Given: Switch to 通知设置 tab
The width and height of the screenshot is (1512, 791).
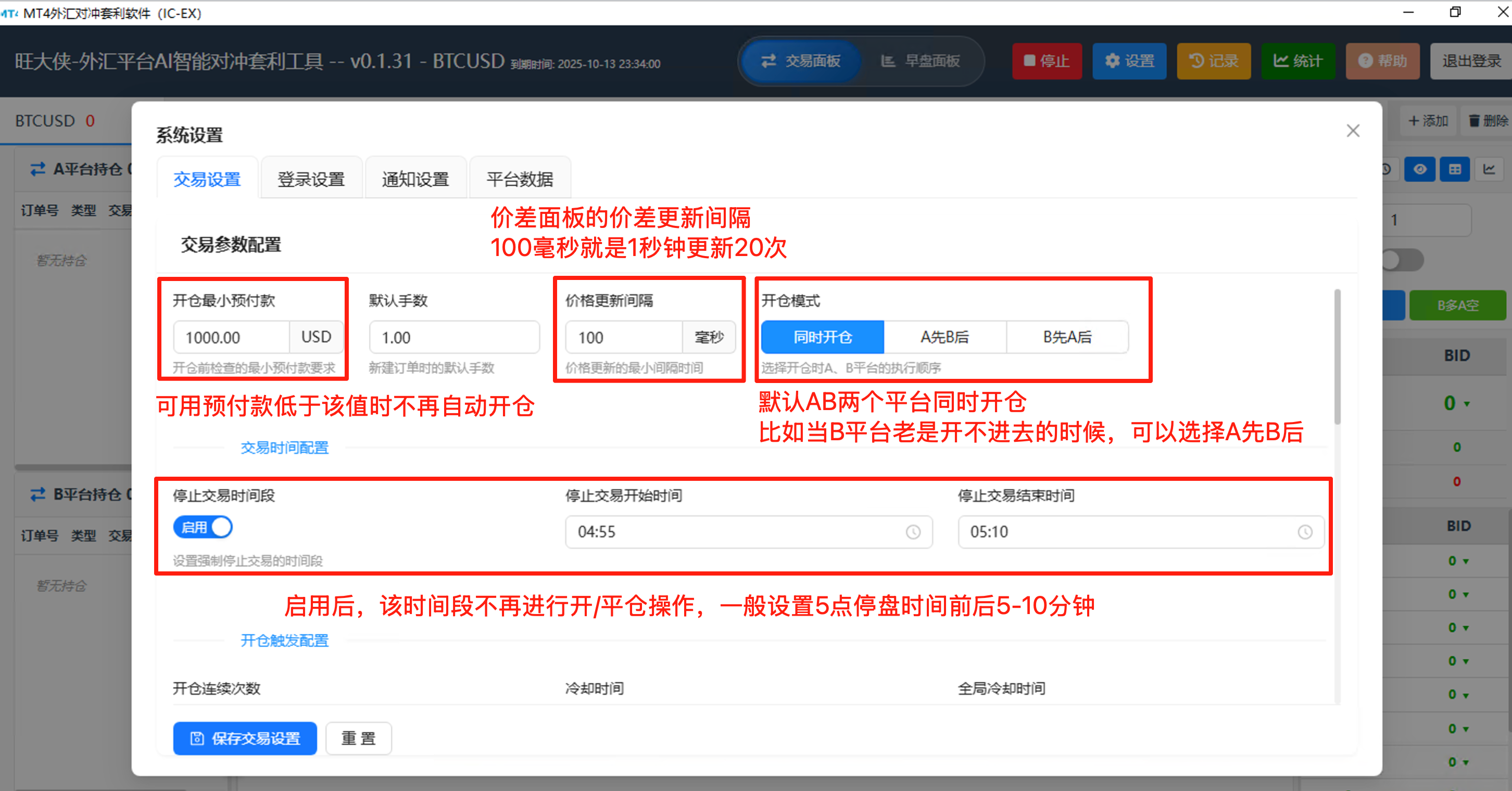Looking at the screenshot, I should coord(415,179).
